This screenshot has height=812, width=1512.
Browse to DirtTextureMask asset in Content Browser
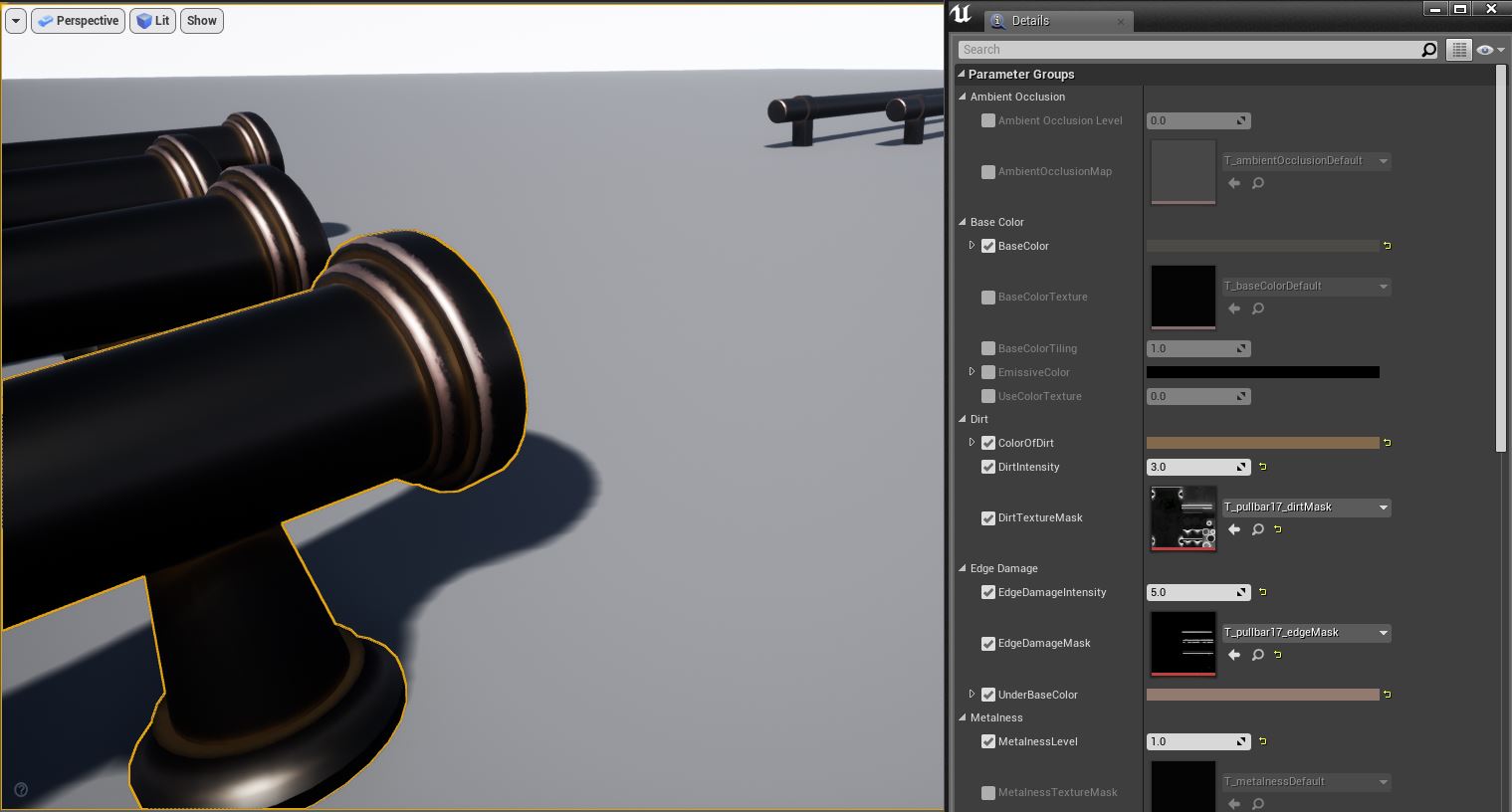(x=1258, y=529)
